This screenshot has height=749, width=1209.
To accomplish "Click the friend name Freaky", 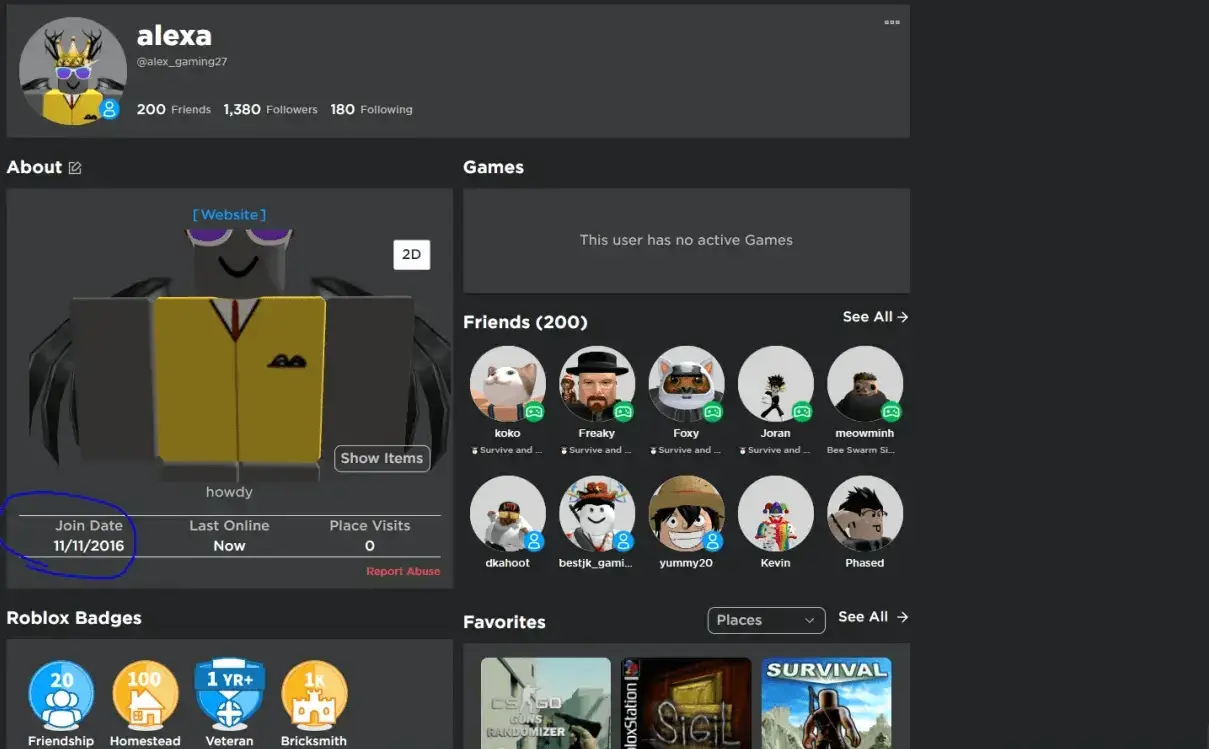I will tap(597, 434).
